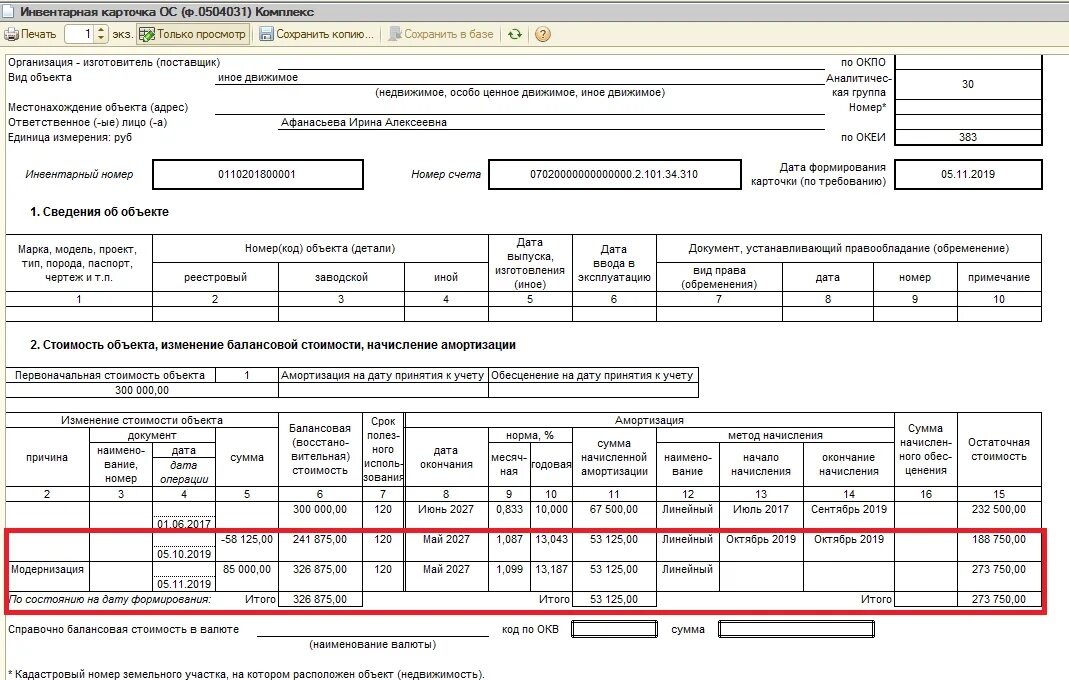Click the empty по ОКПО code cell
Screen dimensions: 1069x680
968,62
